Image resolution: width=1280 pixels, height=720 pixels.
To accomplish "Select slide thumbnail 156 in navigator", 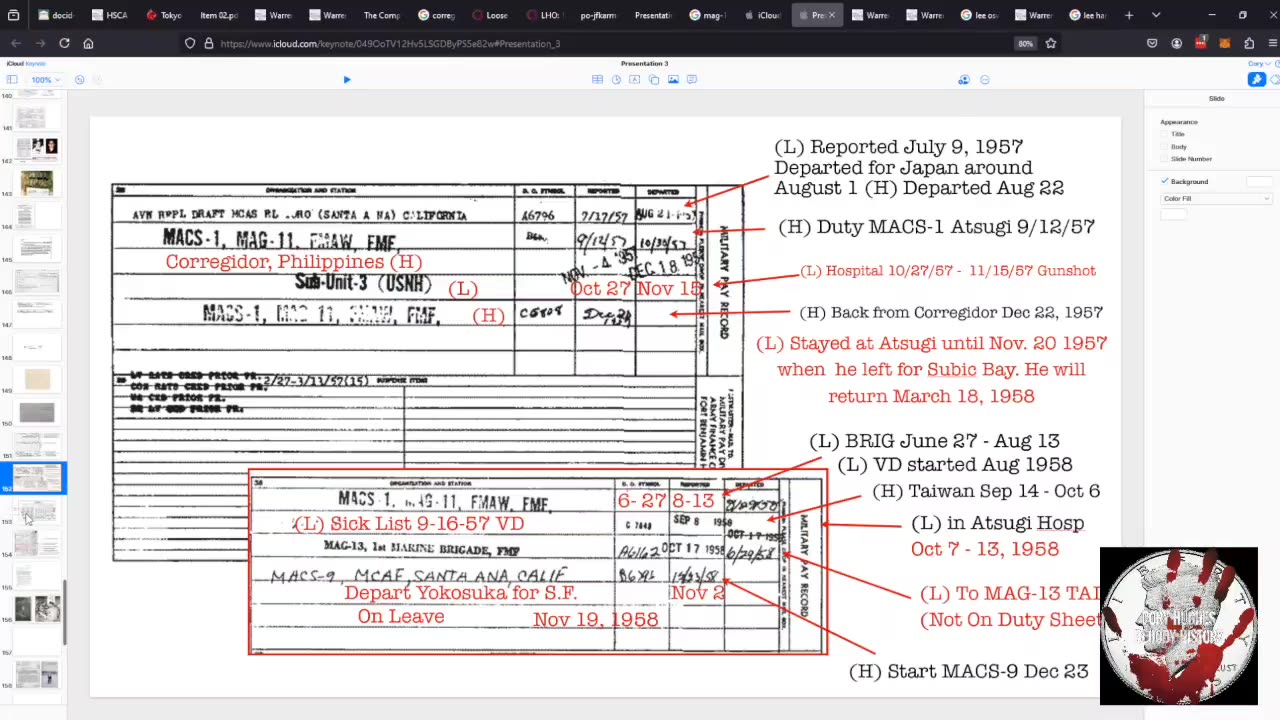I will pyautogui.click(x=37, y=608).
